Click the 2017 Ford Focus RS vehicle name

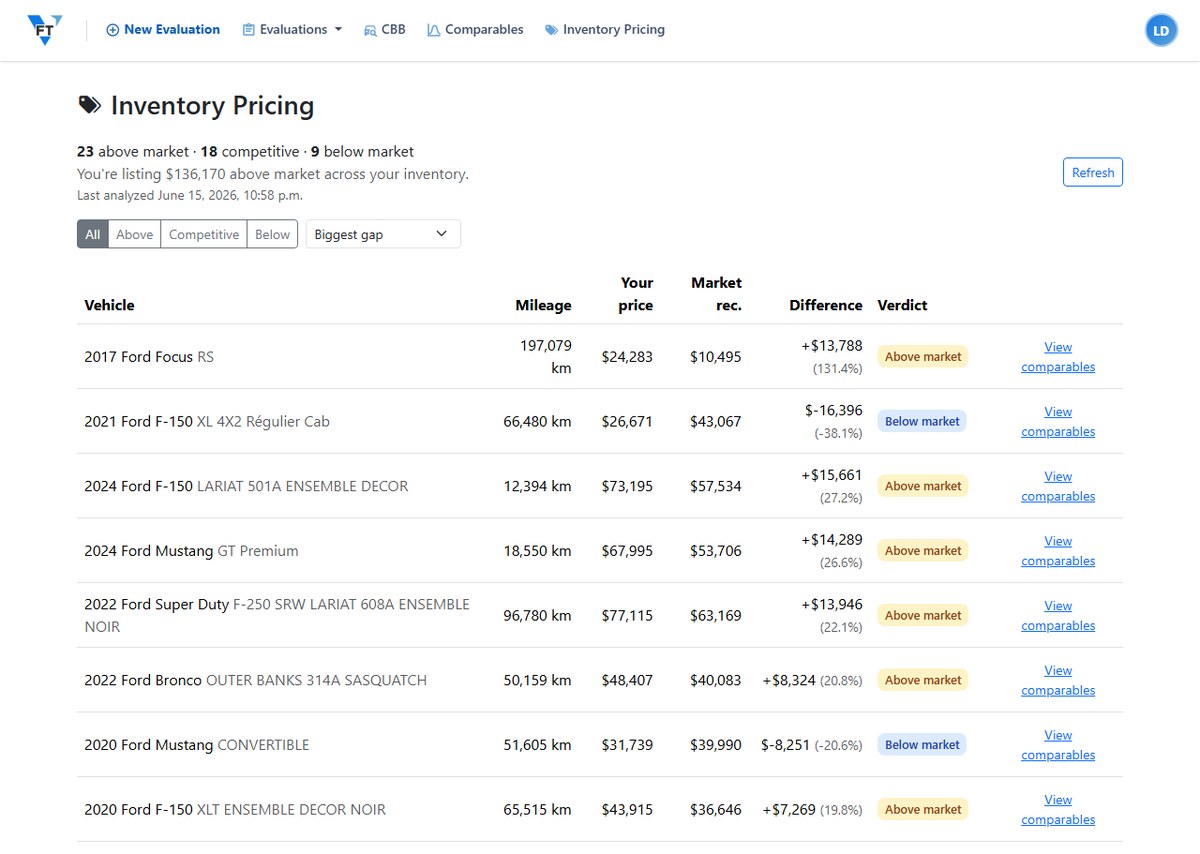coord(149,357)
